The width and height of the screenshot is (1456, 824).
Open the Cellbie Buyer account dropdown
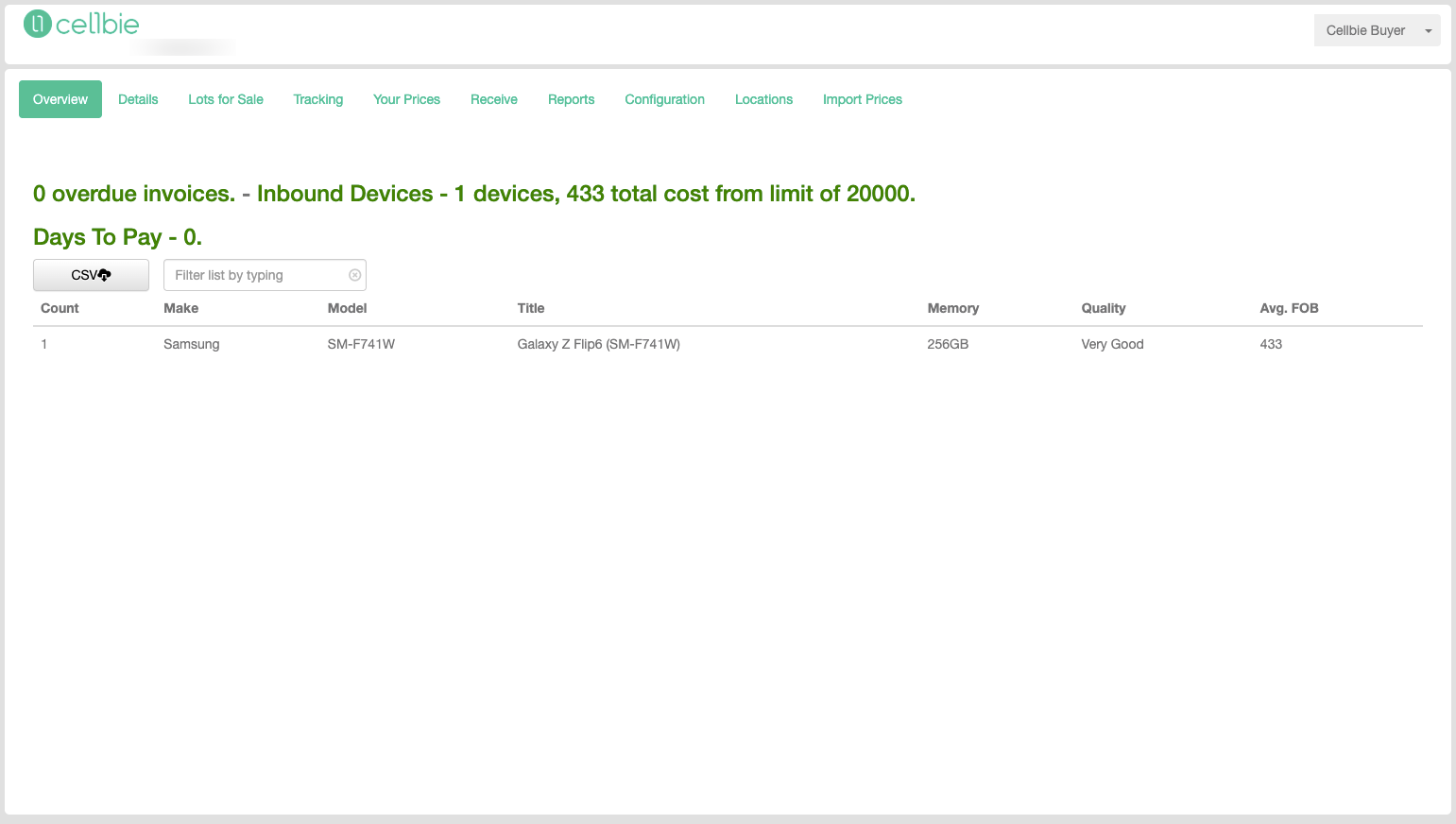click(1377, 30)
